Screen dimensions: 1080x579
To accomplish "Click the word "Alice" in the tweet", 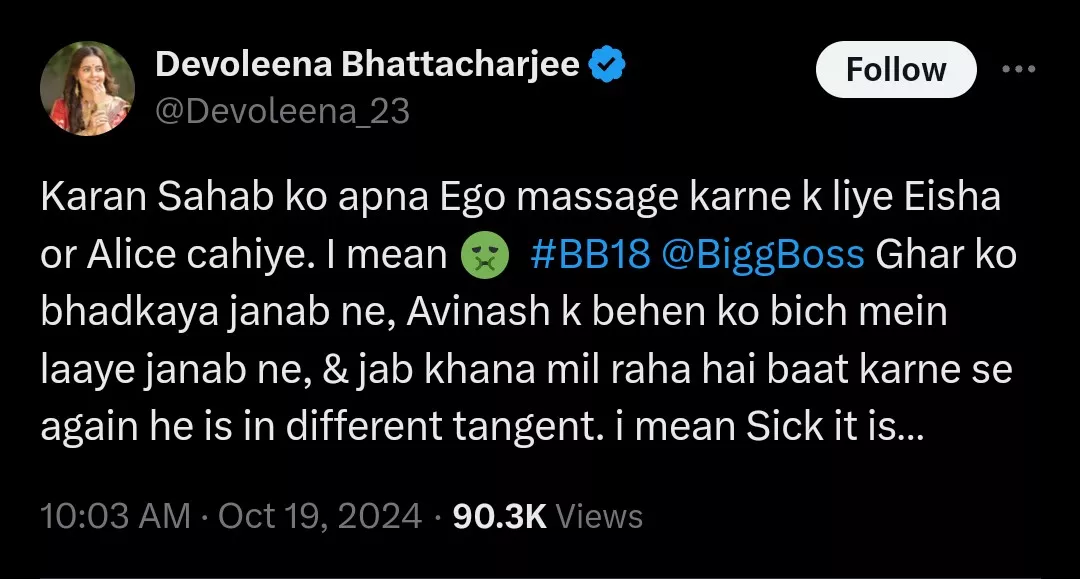I will coord(127,255).
